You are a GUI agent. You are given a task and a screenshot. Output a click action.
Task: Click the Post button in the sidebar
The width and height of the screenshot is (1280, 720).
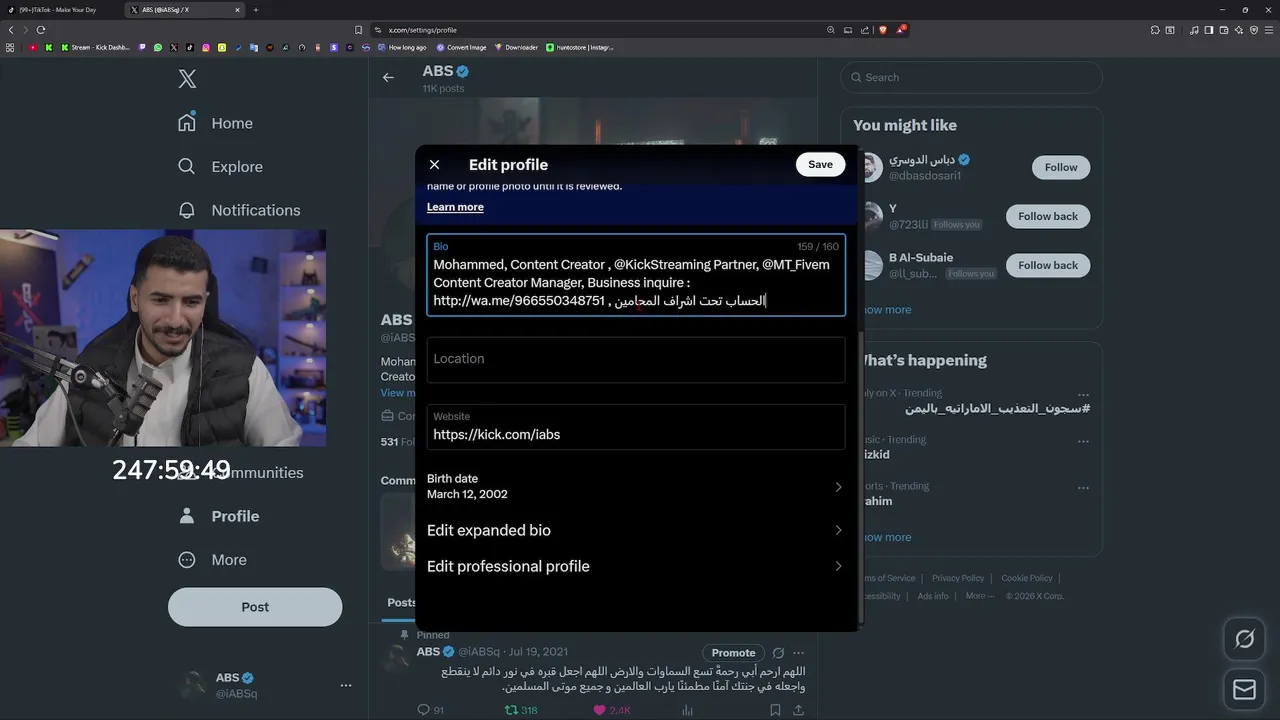click(255, 607)
